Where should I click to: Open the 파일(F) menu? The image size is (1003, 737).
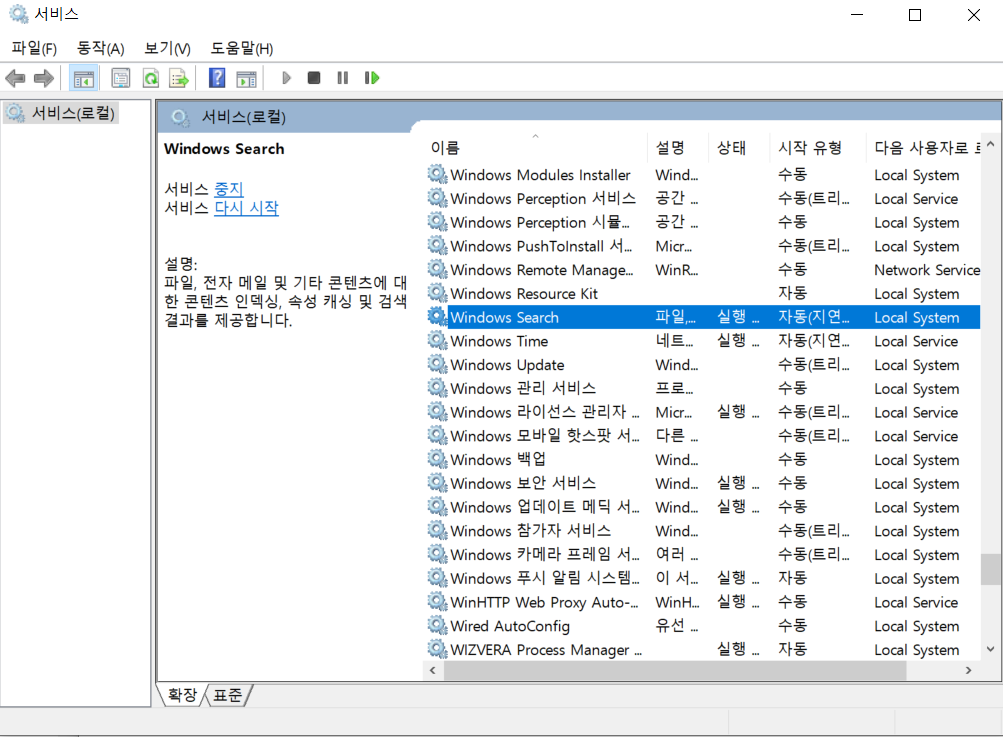[34, 48]
